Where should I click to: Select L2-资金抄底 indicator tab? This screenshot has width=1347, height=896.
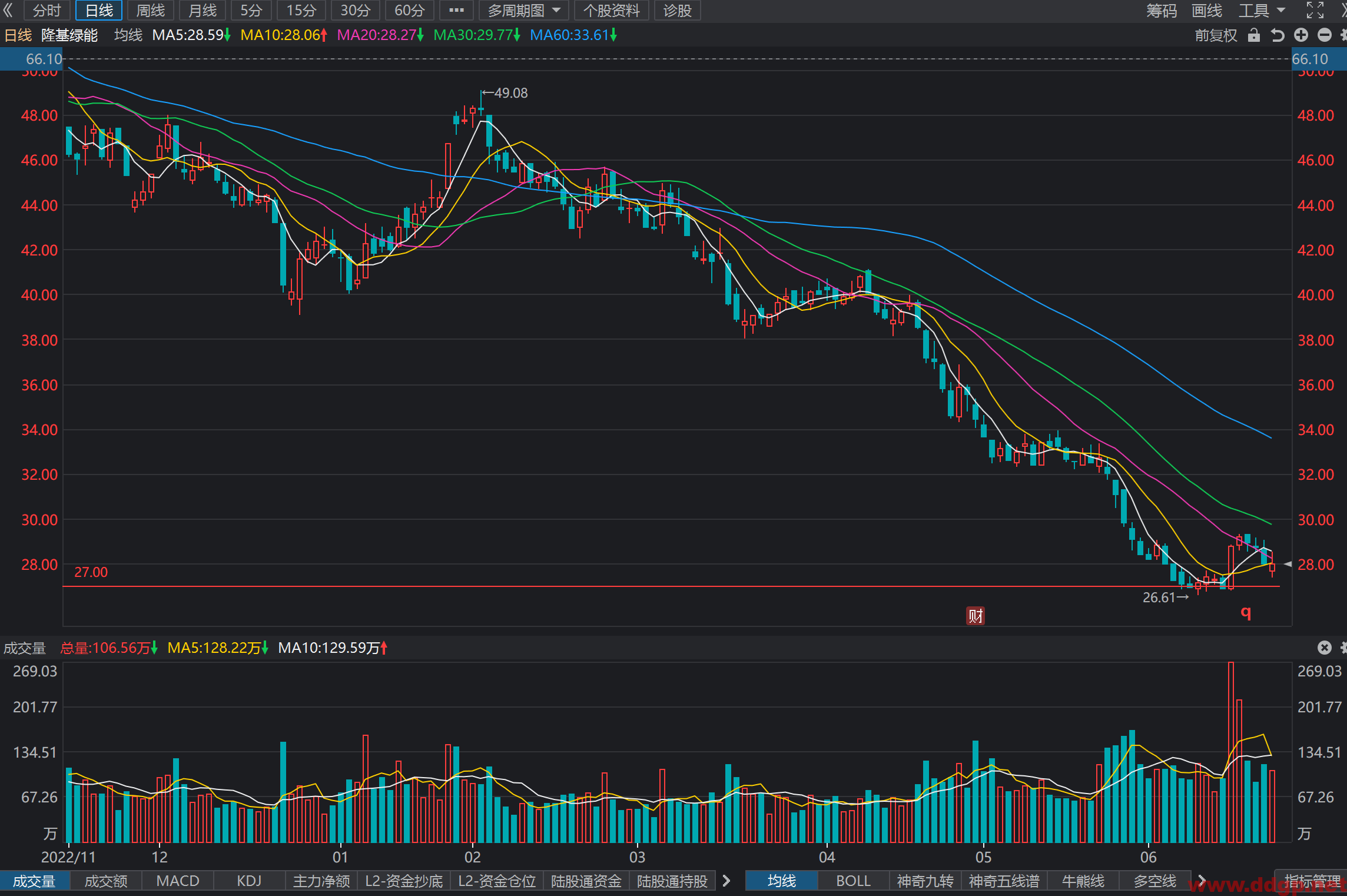[404, 881]
